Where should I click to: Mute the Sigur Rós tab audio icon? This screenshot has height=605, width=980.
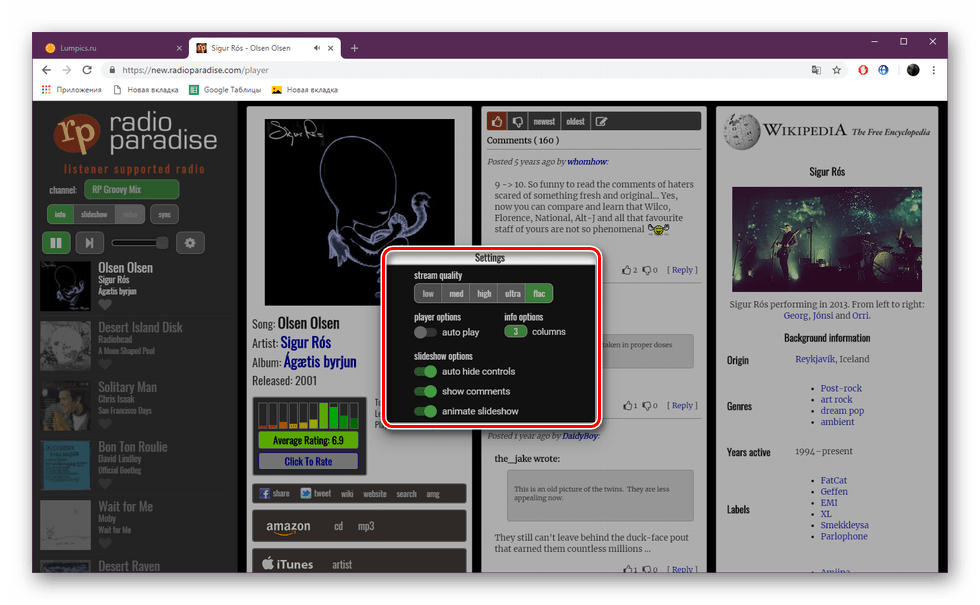[317, 48]
